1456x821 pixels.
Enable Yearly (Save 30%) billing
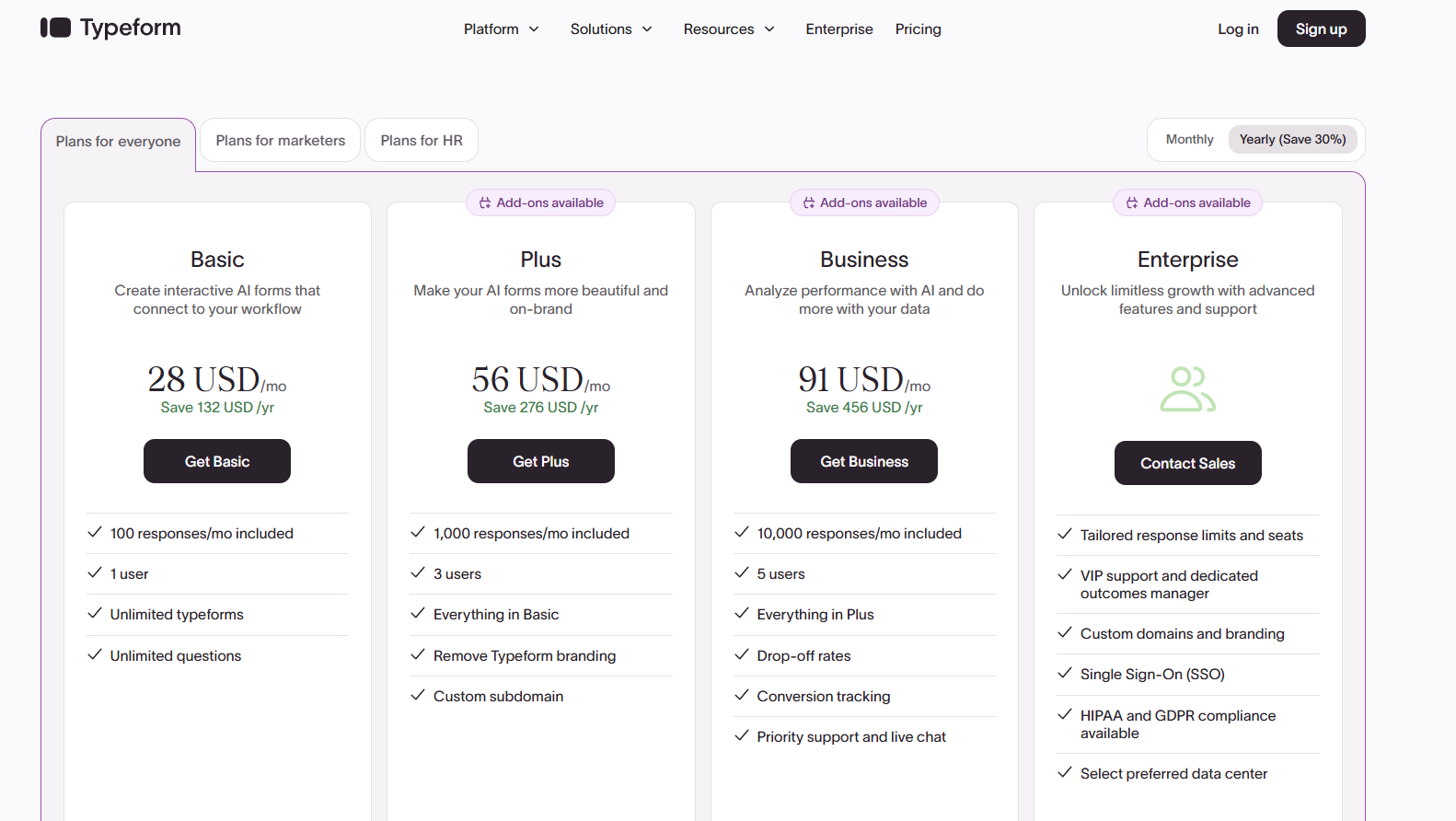[x=1292, y=139]
